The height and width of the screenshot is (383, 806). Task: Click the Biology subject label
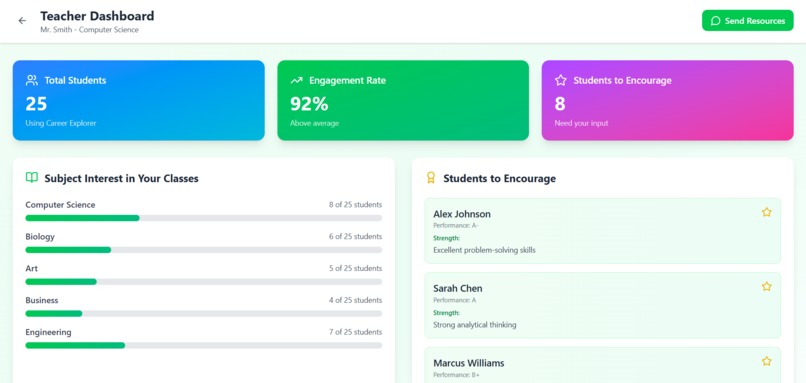[x=40, y=236]
